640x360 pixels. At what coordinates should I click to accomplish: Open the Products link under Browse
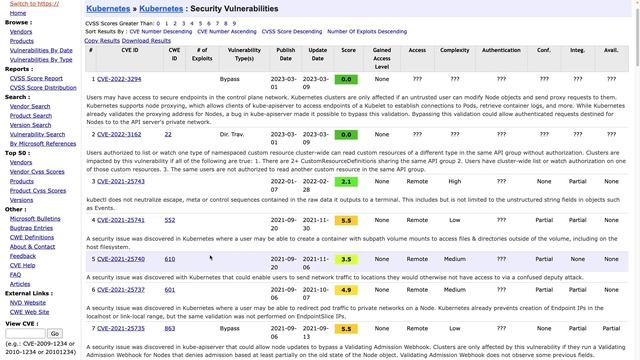tap(22, 41)
